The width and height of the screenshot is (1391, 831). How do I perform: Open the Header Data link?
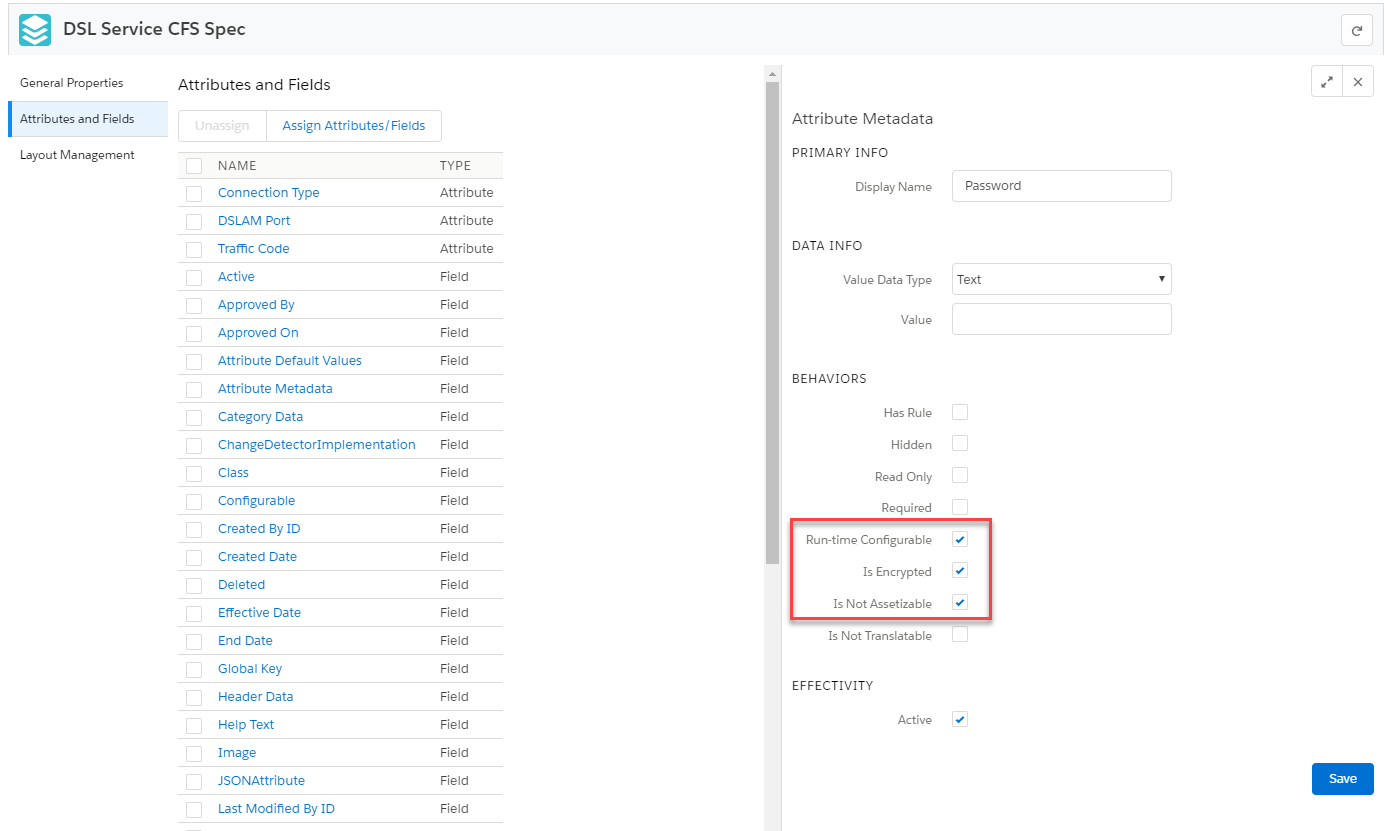[255, 696]
